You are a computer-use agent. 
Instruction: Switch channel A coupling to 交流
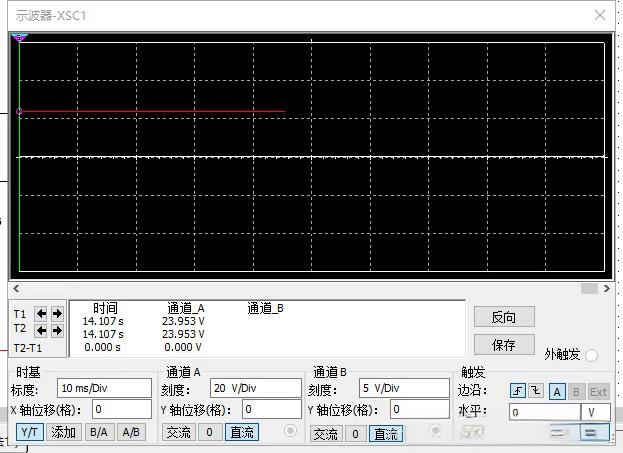point(179,432)
